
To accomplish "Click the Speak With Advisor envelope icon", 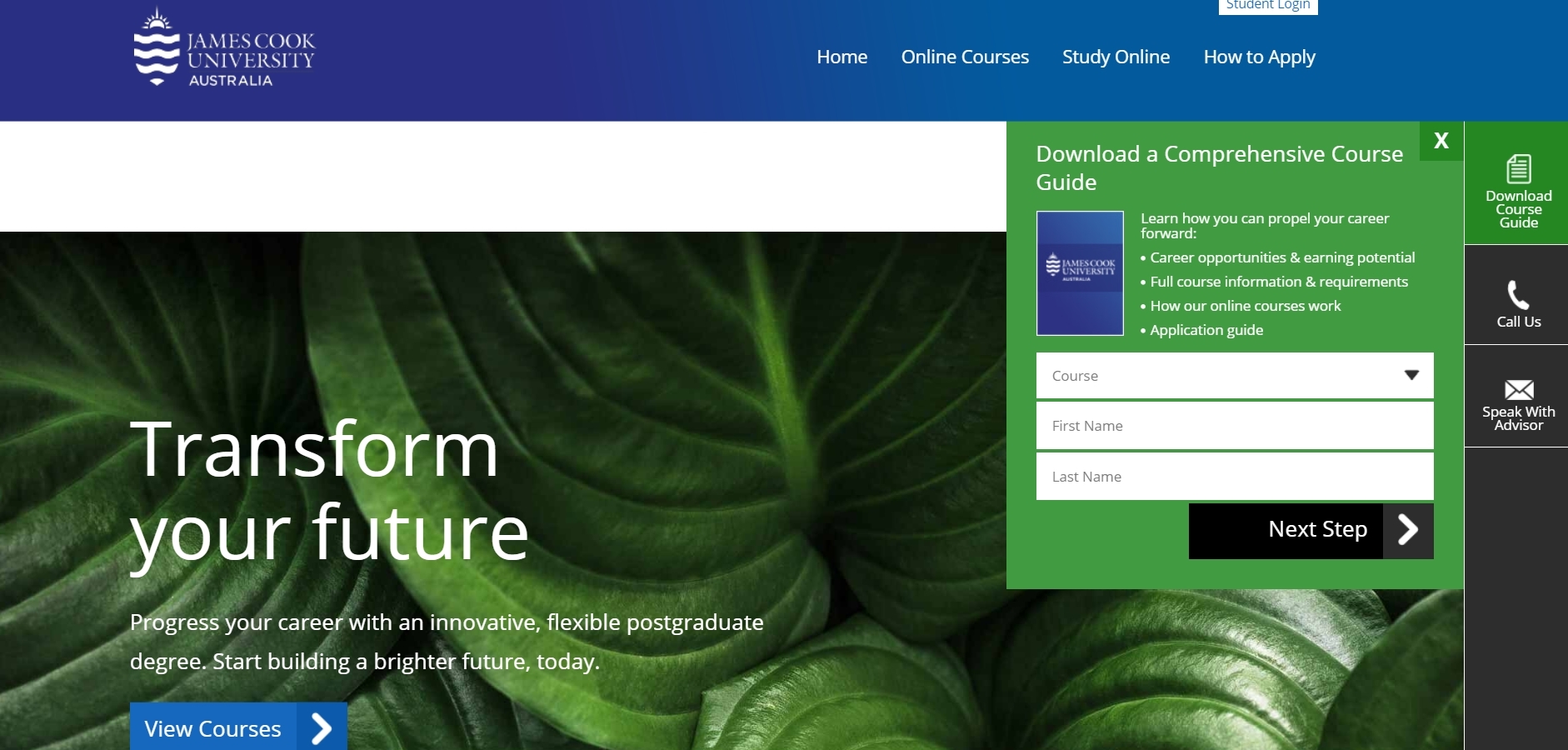I will coord(1519,389).
